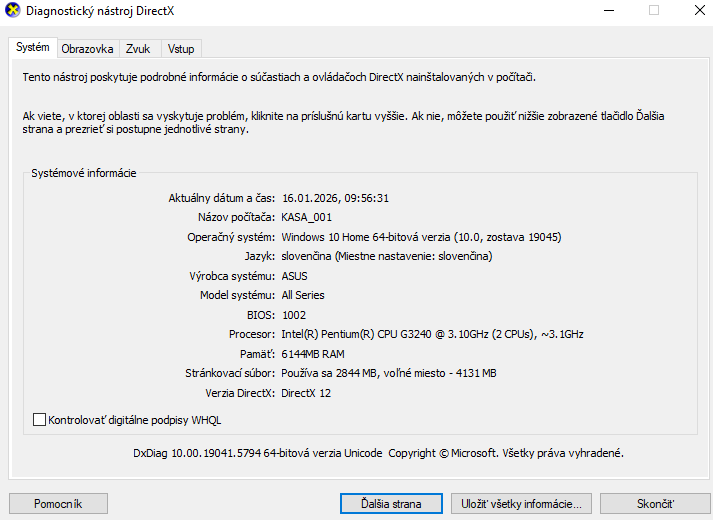Minimize the DirectX diagnostic tool window
713x520 pixels.
click(608, 11)
